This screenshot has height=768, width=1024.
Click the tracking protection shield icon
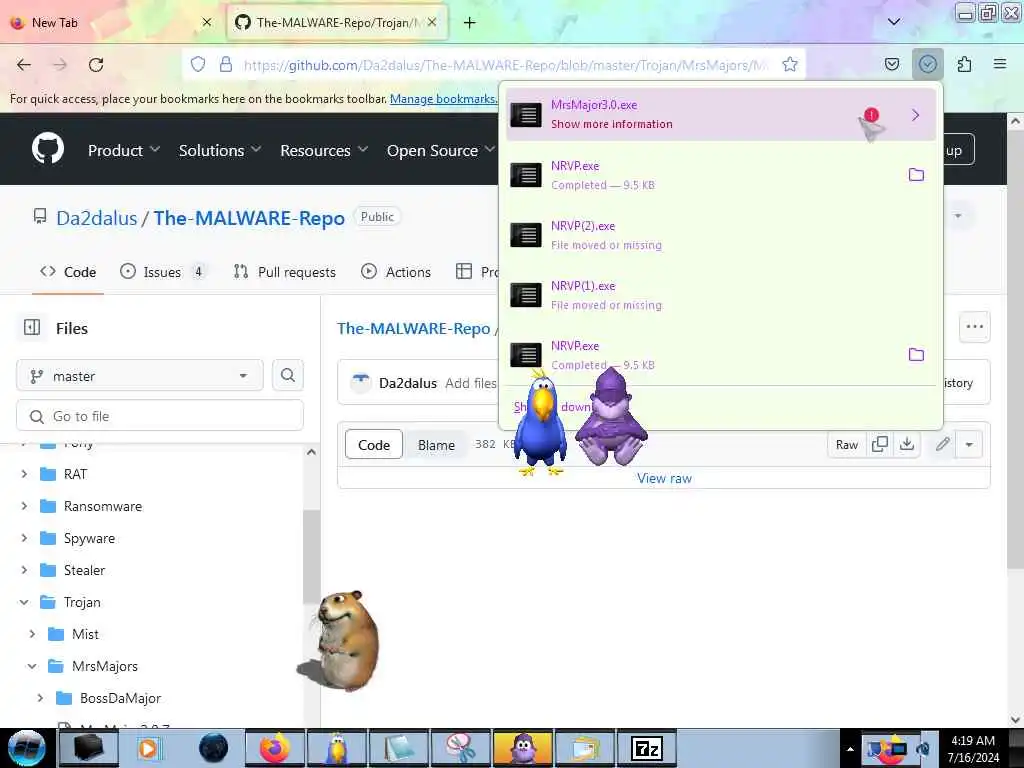(x=198, y=65)
